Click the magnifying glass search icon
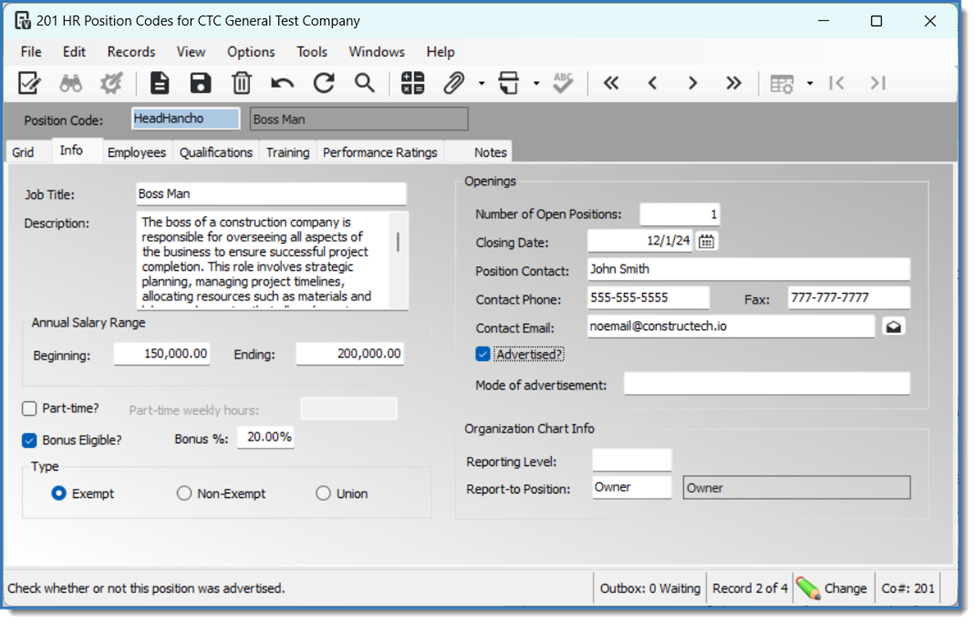The width and height of the screenshot is (975, 623). click(364, 83)
